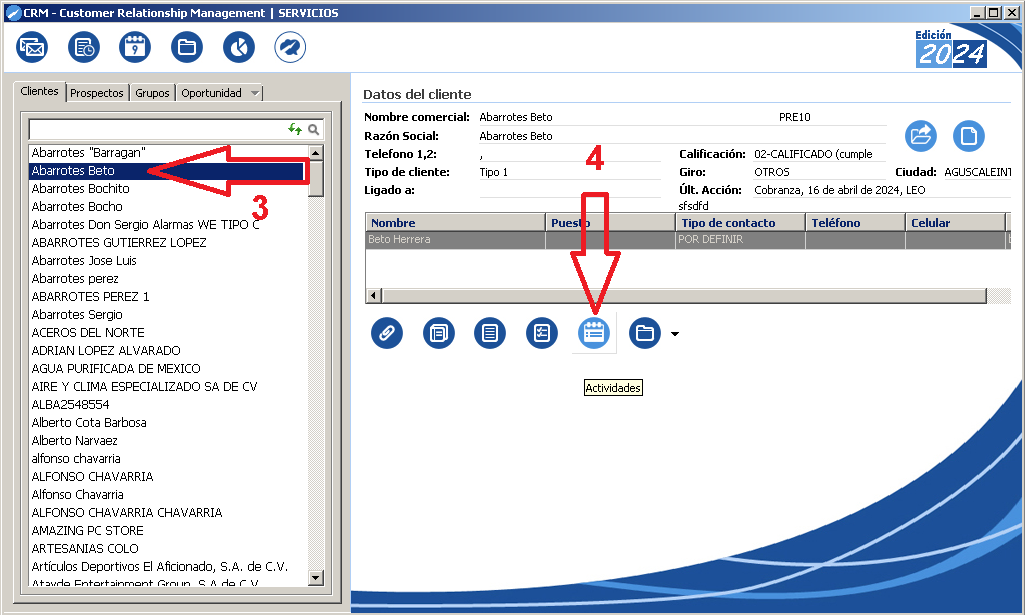1025x615 pixels.
Task: Click the open folder with arrow icon
Action: coord(920,135)
